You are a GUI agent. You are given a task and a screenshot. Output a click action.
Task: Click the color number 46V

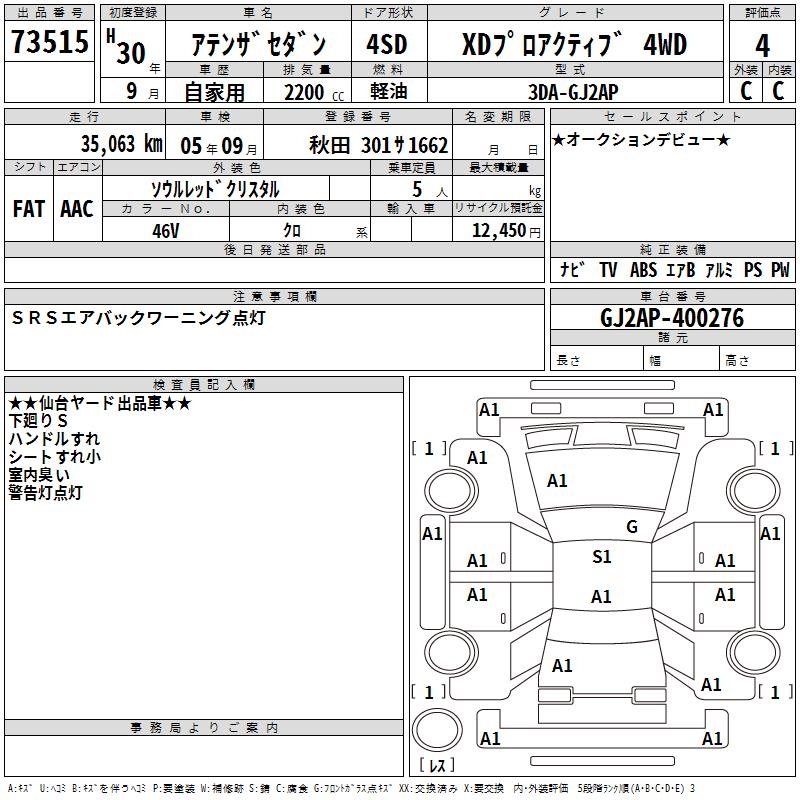pos(166,230)
